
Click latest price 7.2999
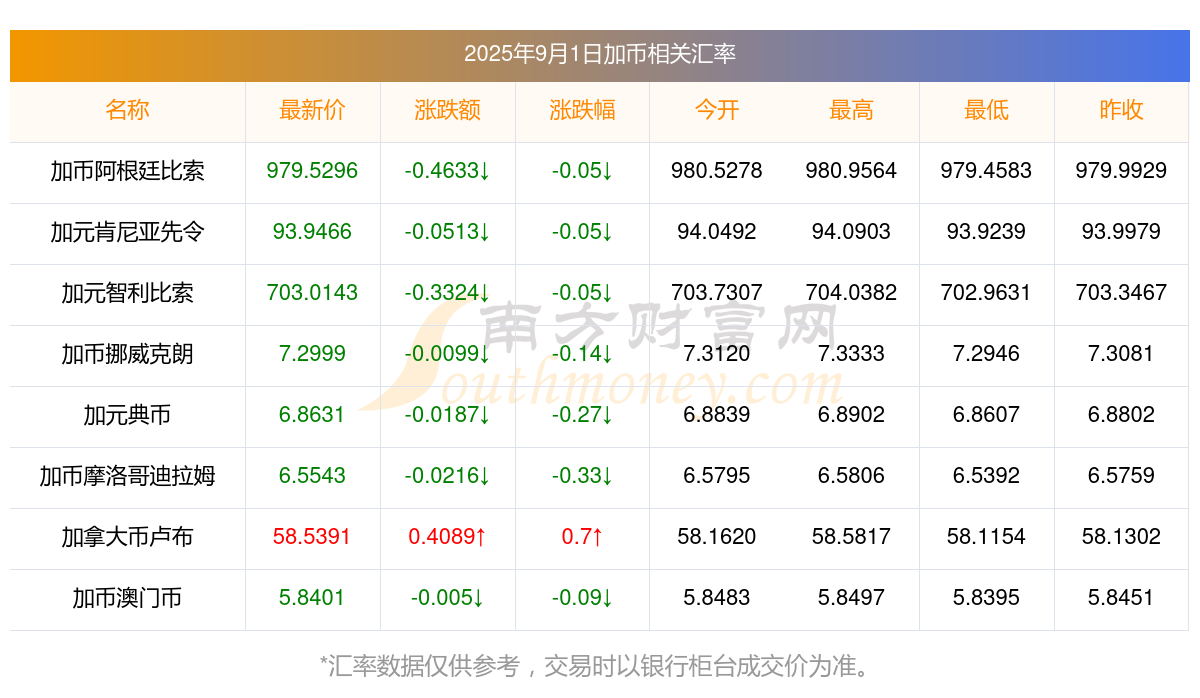312,354
